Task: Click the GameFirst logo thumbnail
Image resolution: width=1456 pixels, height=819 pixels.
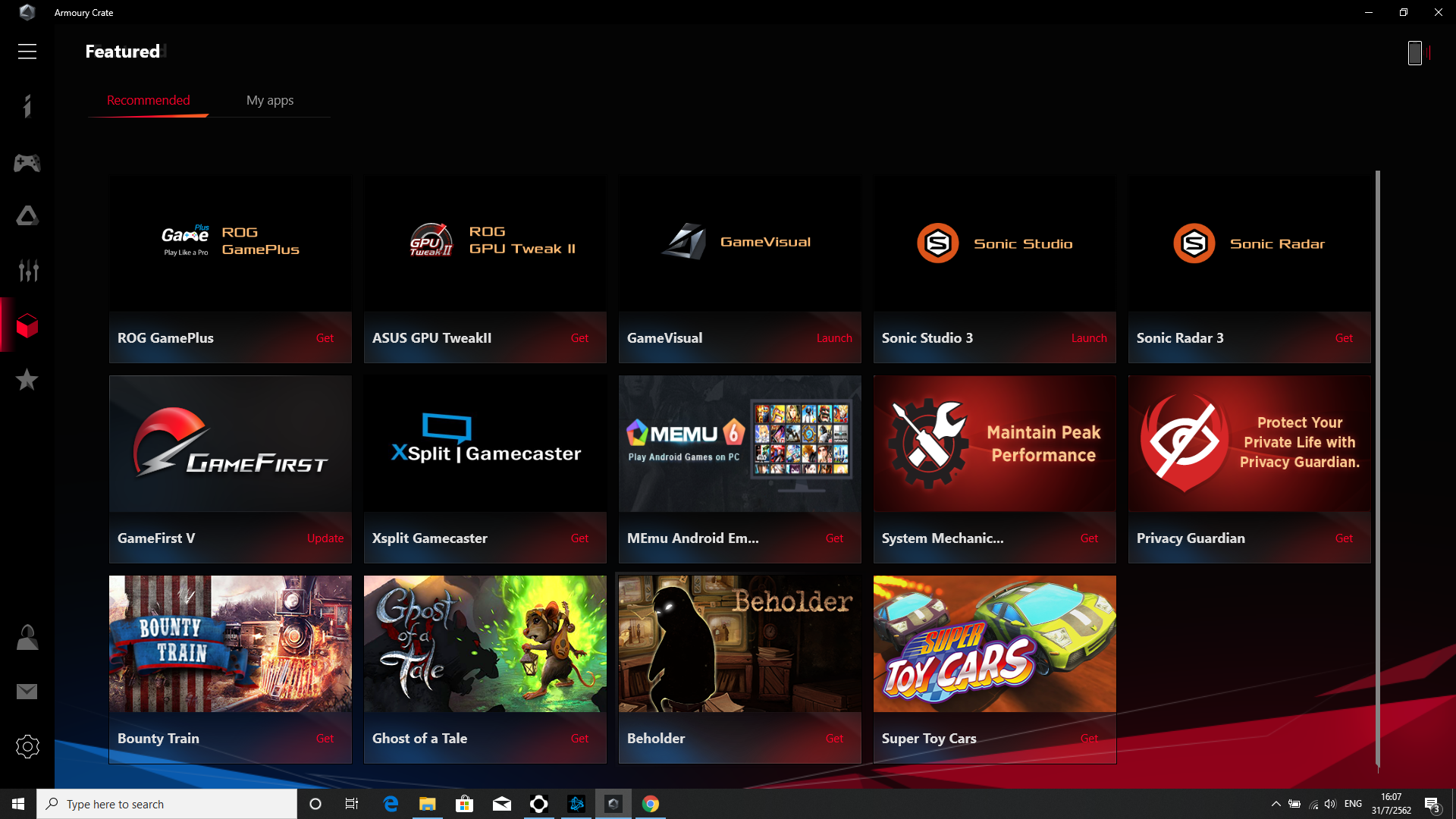Action: (x=231, y=444)
